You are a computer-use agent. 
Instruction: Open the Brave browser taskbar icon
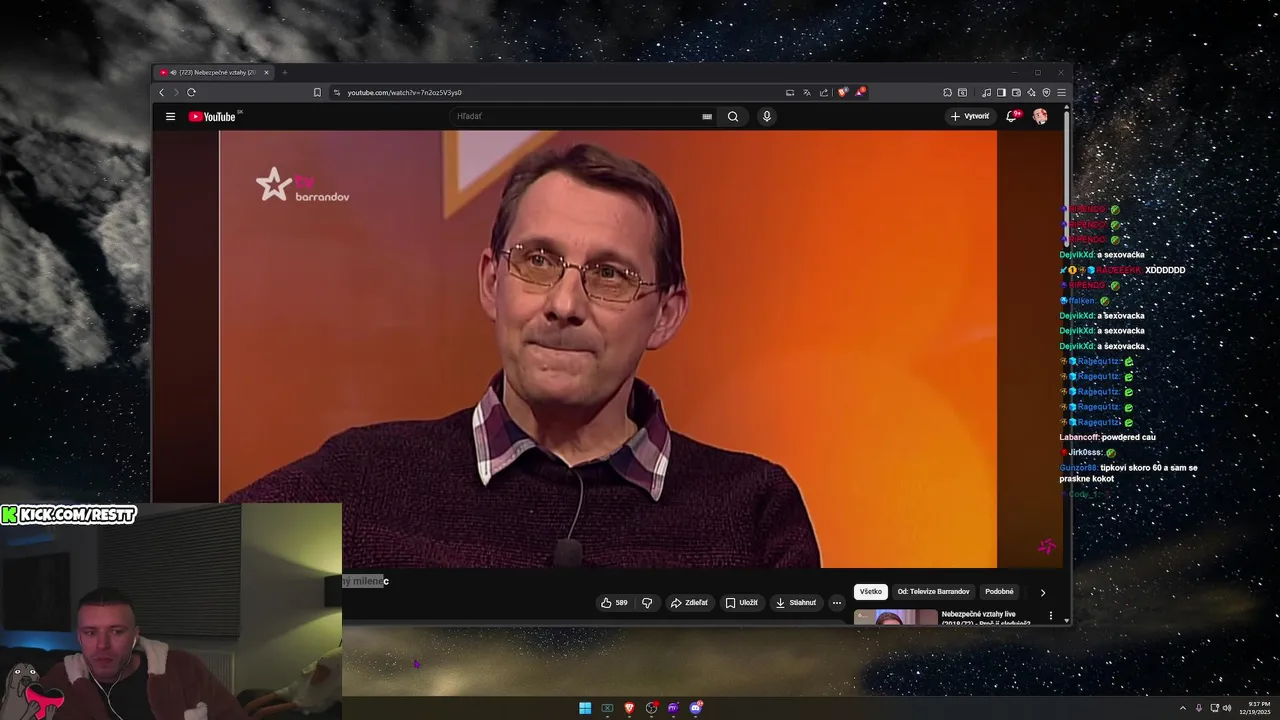629,708
